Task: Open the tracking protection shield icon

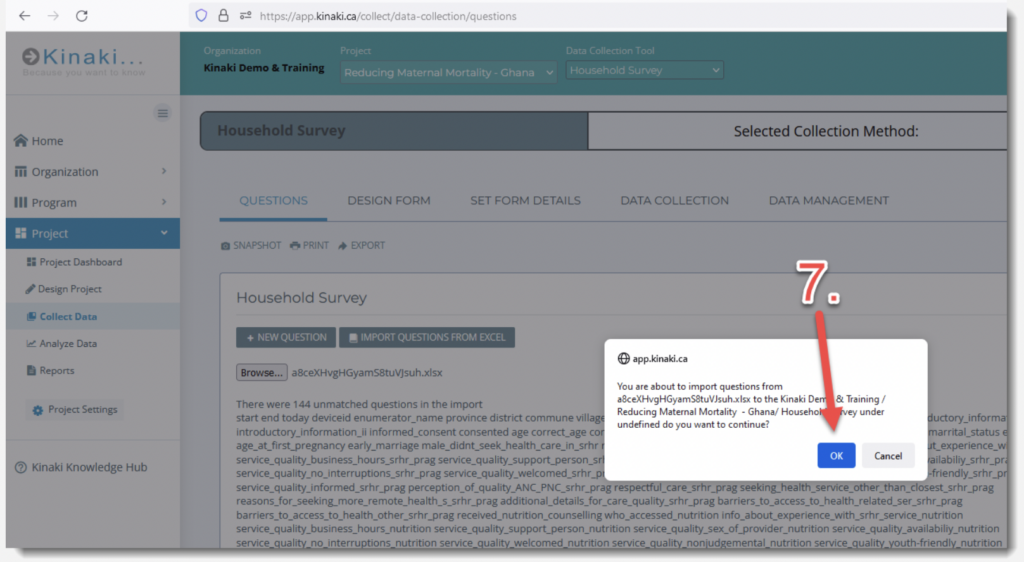Action: pyautogui.click(x=201, y=16)
